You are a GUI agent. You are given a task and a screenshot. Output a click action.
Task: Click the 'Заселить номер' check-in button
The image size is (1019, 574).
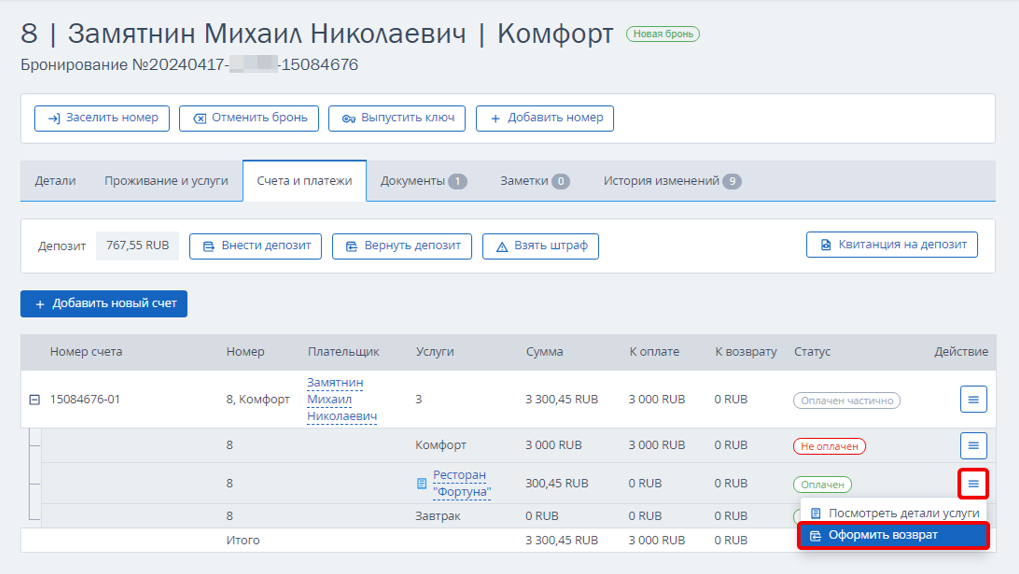click(x=102, y=118)
